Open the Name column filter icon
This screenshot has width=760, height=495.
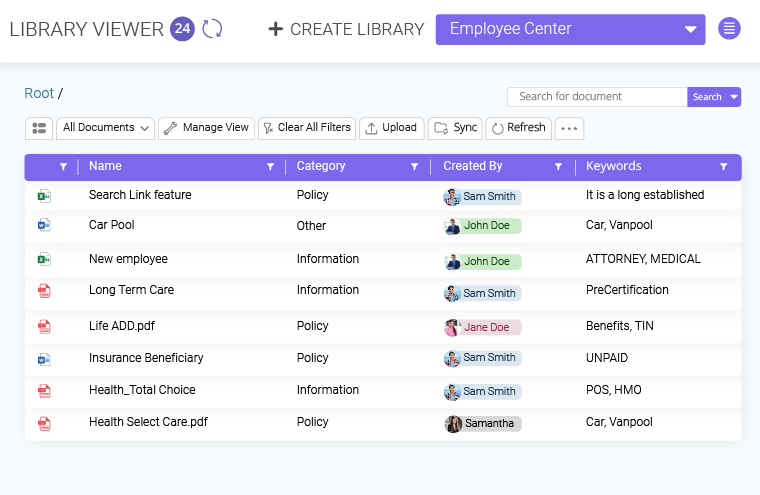[x=270, y=167]
